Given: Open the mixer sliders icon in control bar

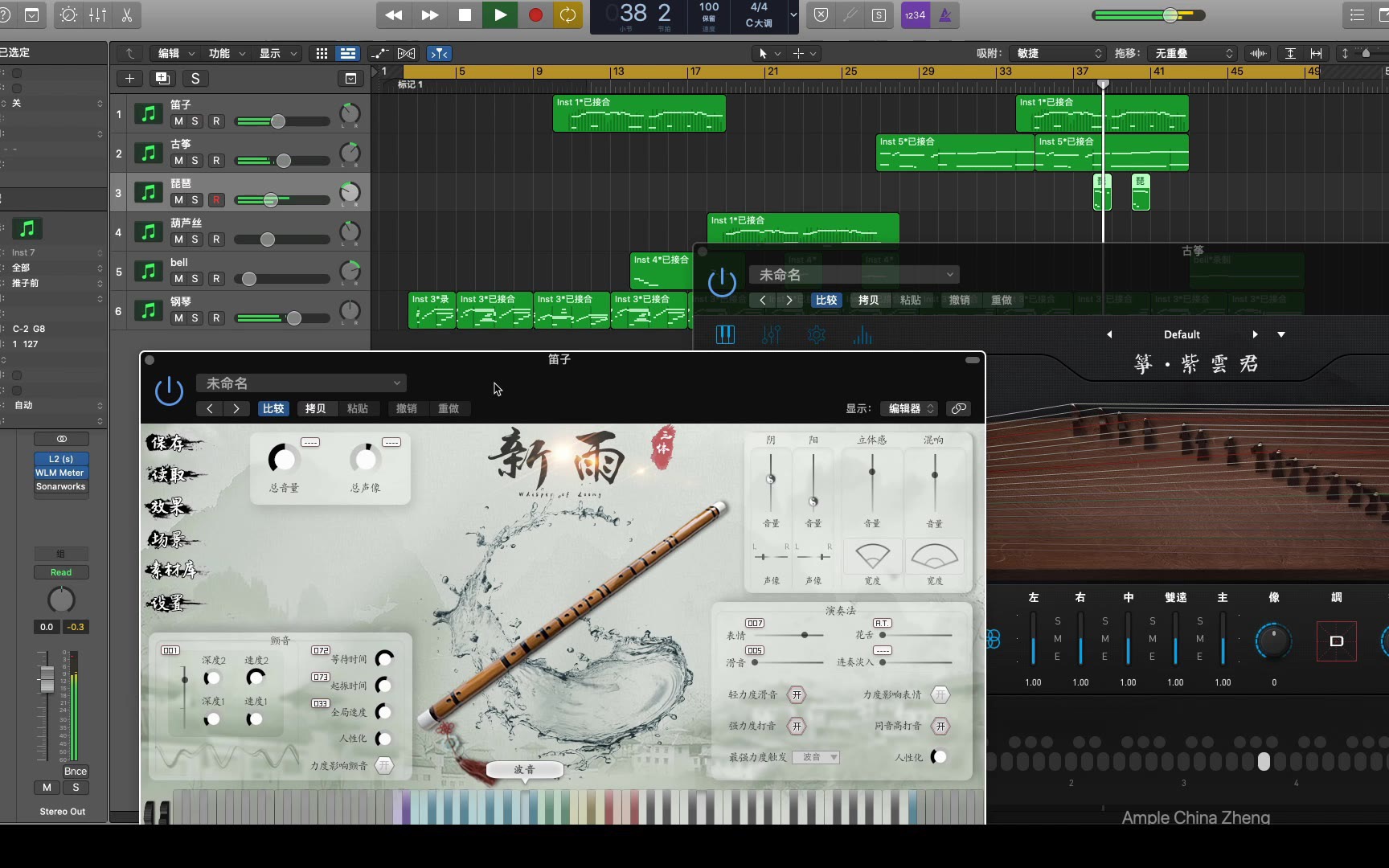Looking at the screenshot, I should [97, 15].
